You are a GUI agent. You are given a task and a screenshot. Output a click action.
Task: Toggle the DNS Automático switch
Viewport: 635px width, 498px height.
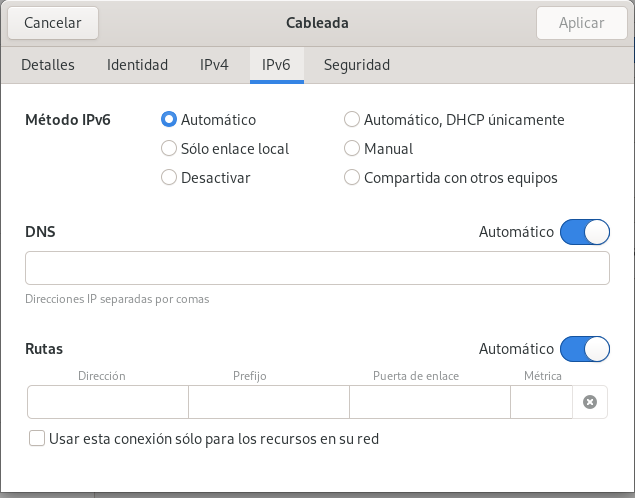pyautogui.click(x=584, y=232)
